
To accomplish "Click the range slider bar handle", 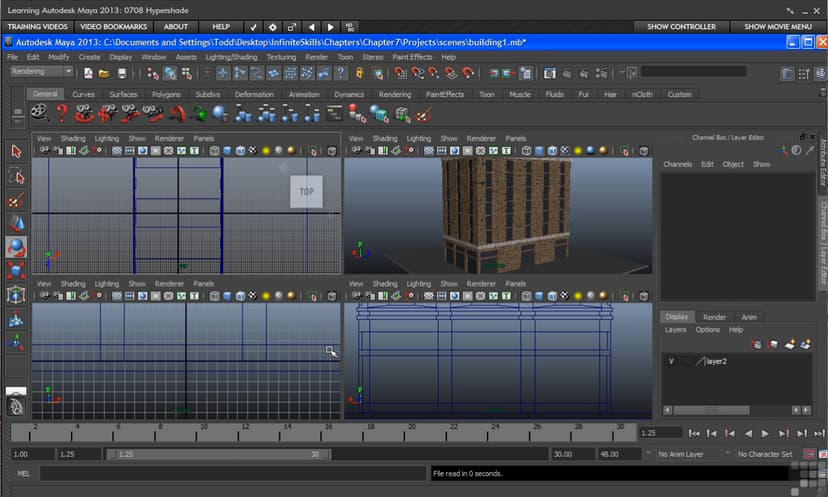I will coord(219,454).
